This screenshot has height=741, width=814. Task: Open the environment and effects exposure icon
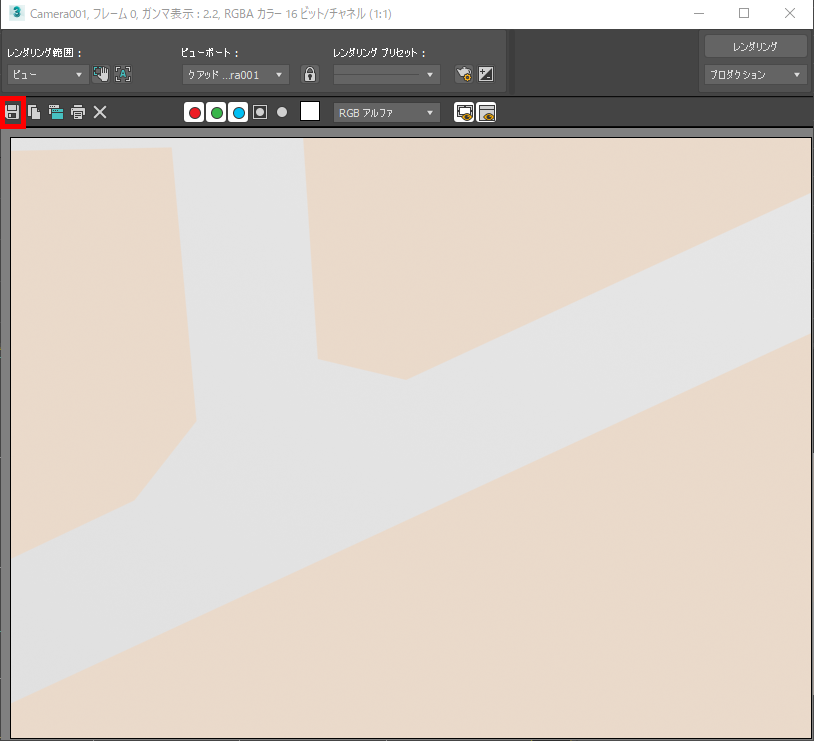pyautogui.click(x=486, y=74)
